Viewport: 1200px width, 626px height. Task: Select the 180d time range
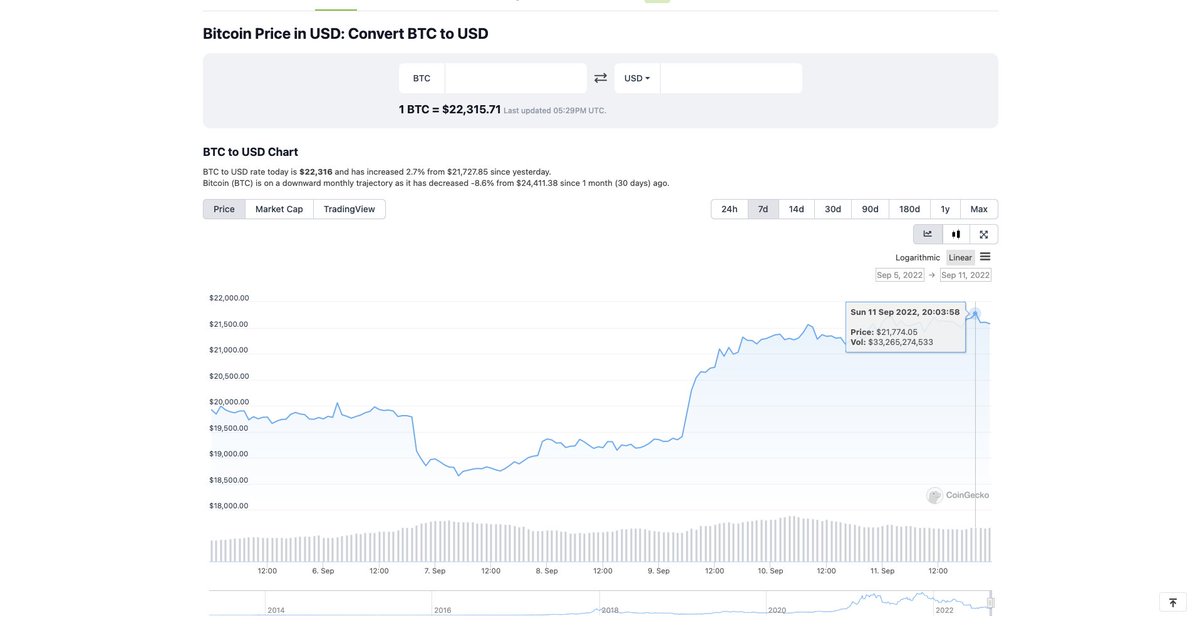point(909,209)
